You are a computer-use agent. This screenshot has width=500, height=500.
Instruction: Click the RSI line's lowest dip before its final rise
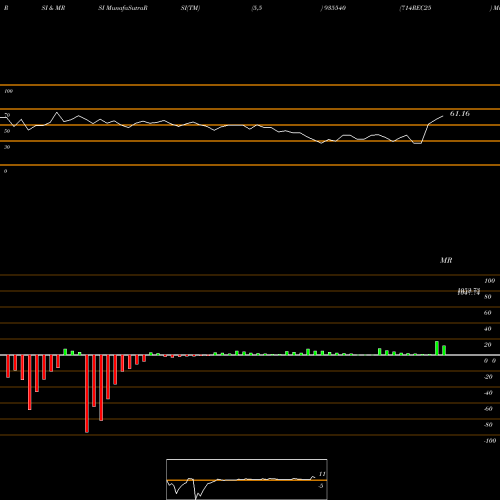pyautogui.click(x=418, y=143)
